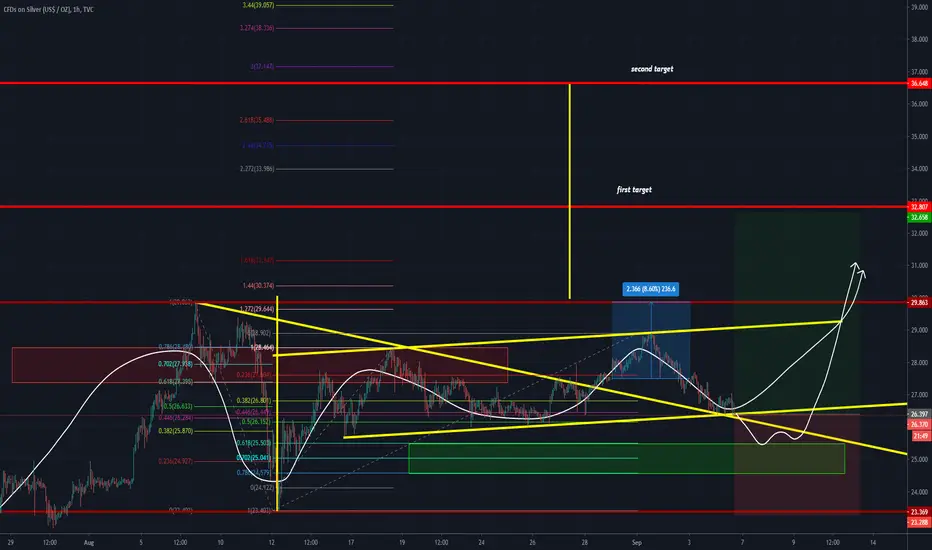This screenshot has width=932, height=550.
Task: Click the '7' date on time axis
Action: pyautogui.click(x=742, y=542)
